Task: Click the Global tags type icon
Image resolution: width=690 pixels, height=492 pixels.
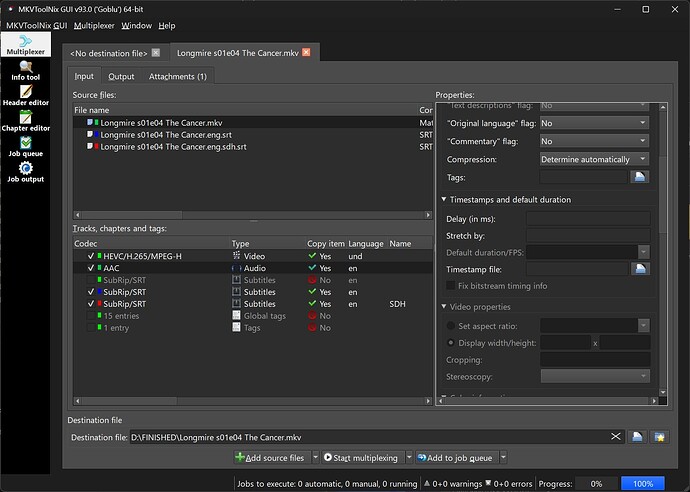Action: pyautogui.click(x=236, y=316)
